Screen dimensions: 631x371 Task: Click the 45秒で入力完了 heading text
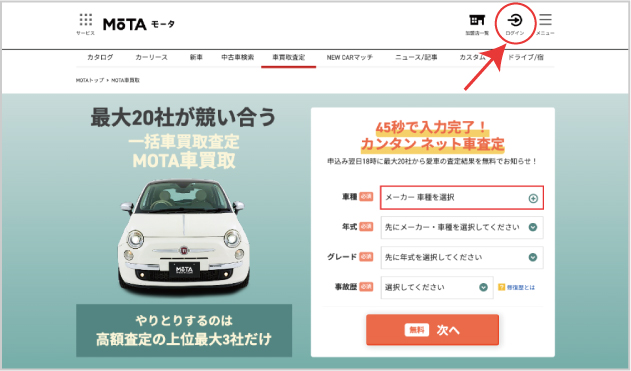431,128
